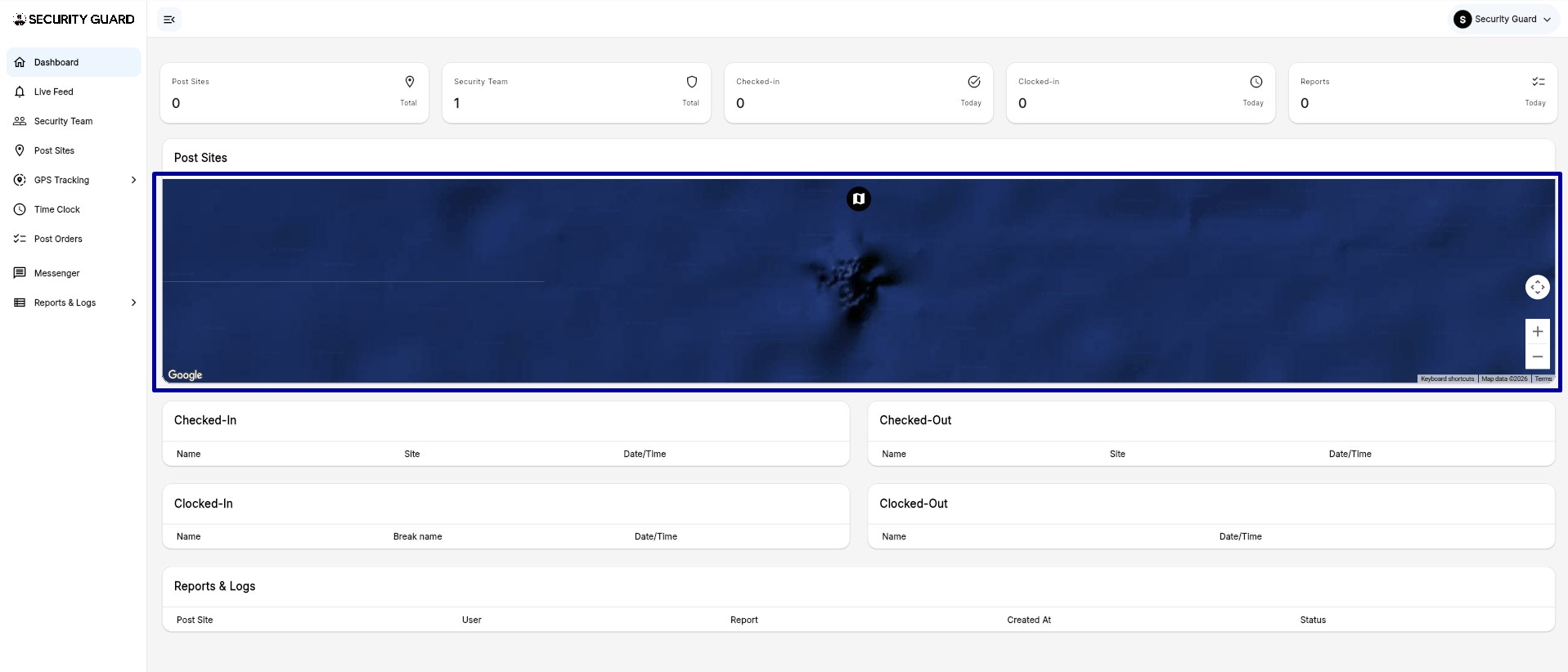Image resolution: width=1568 pixels, height=672 pixels.
Task: Click the Checked-in summary card
Action: [x=859, y=93]
